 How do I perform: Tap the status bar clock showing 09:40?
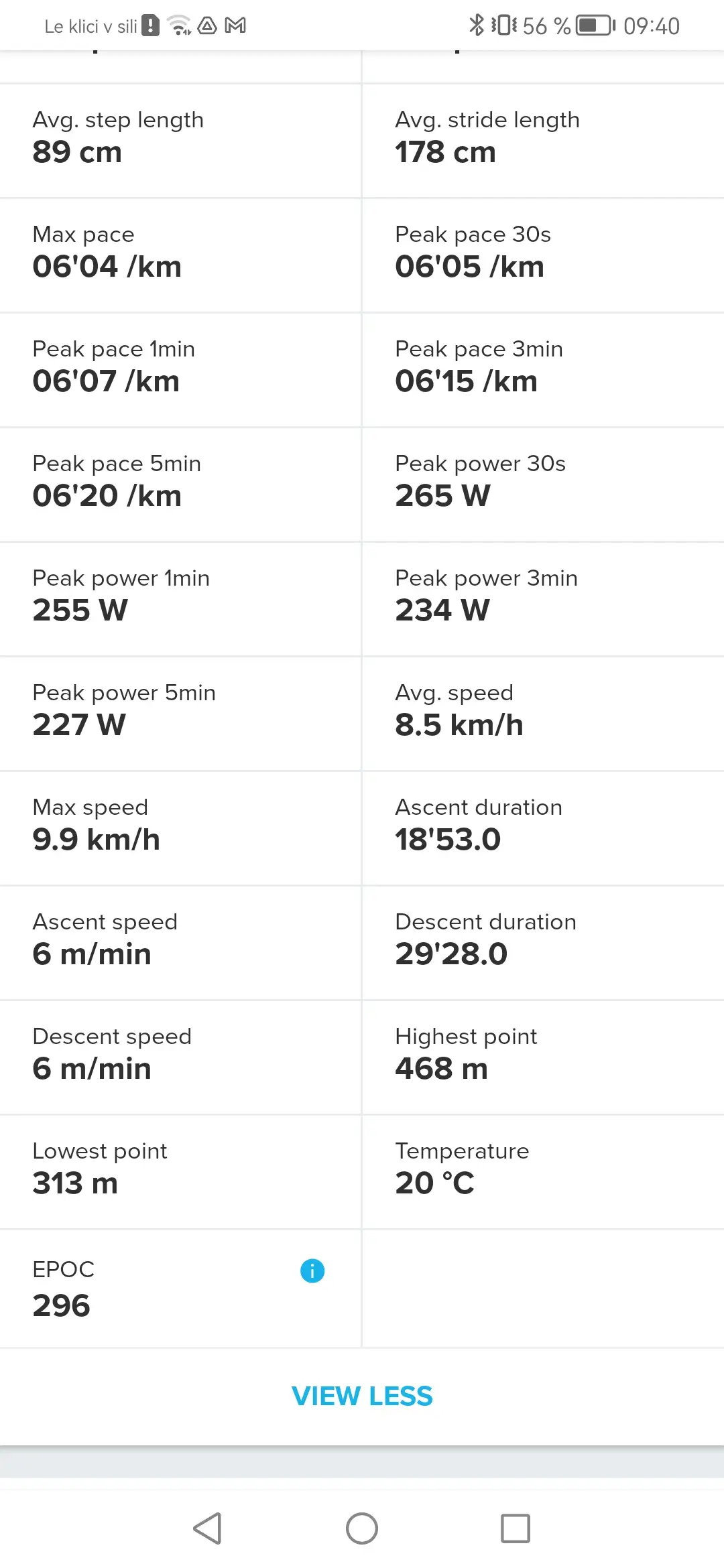pos(651,26)
